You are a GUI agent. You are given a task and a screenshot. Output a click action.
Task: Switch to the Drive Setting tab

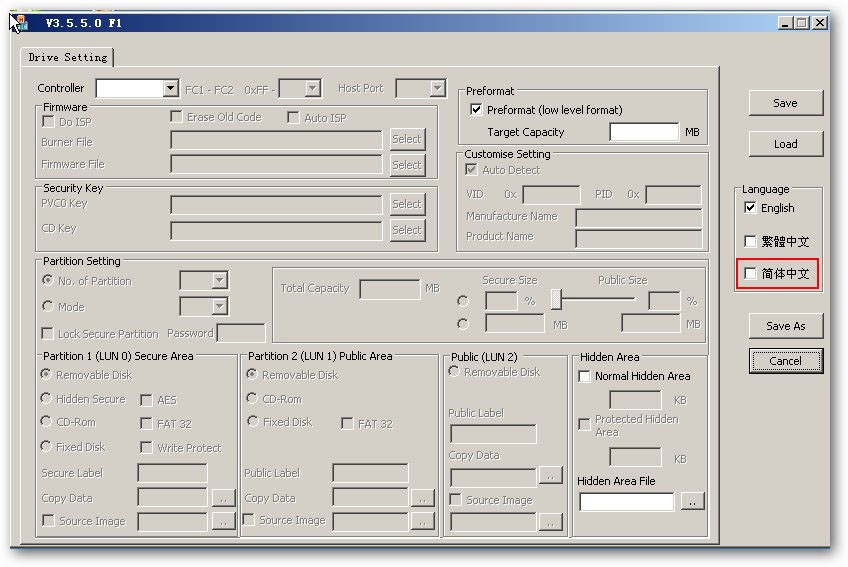coord(68,57)
